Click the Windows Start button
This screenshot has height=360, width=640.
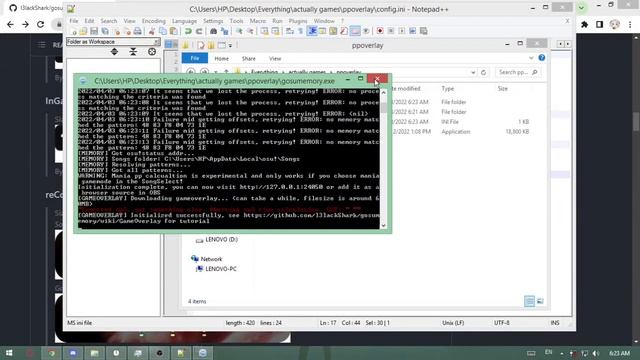[9, 353]
